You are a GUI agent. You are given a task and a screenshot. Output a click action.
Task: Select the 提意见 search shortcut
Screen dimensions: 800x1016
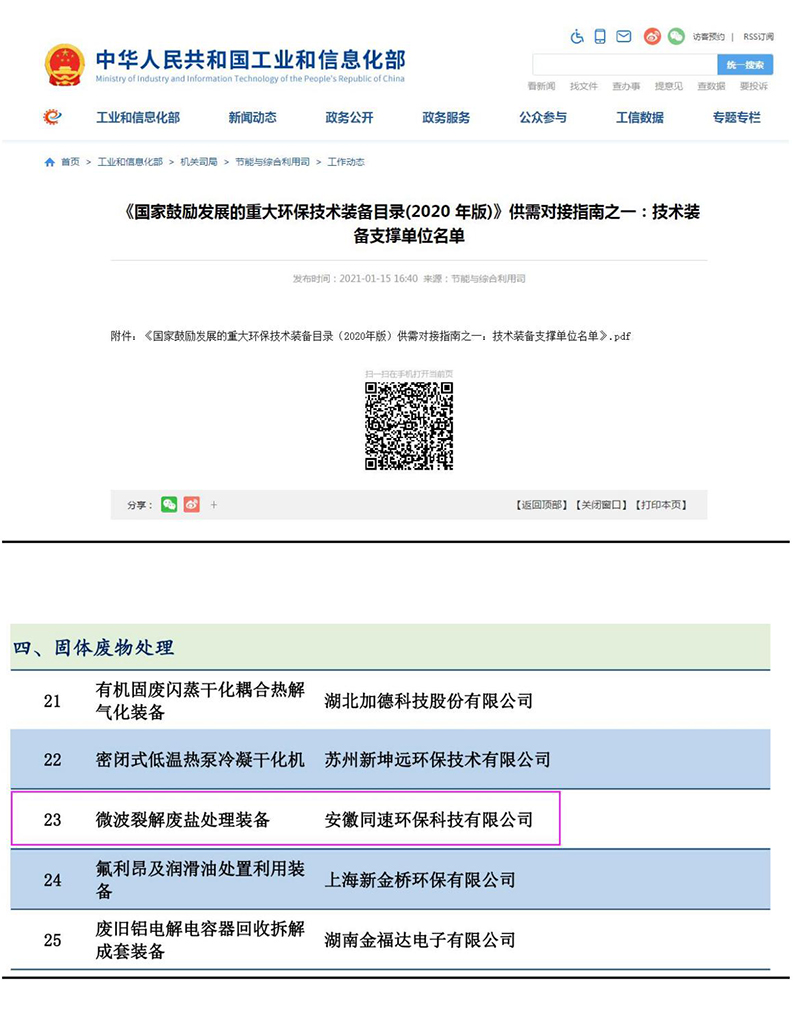[669, 86]
